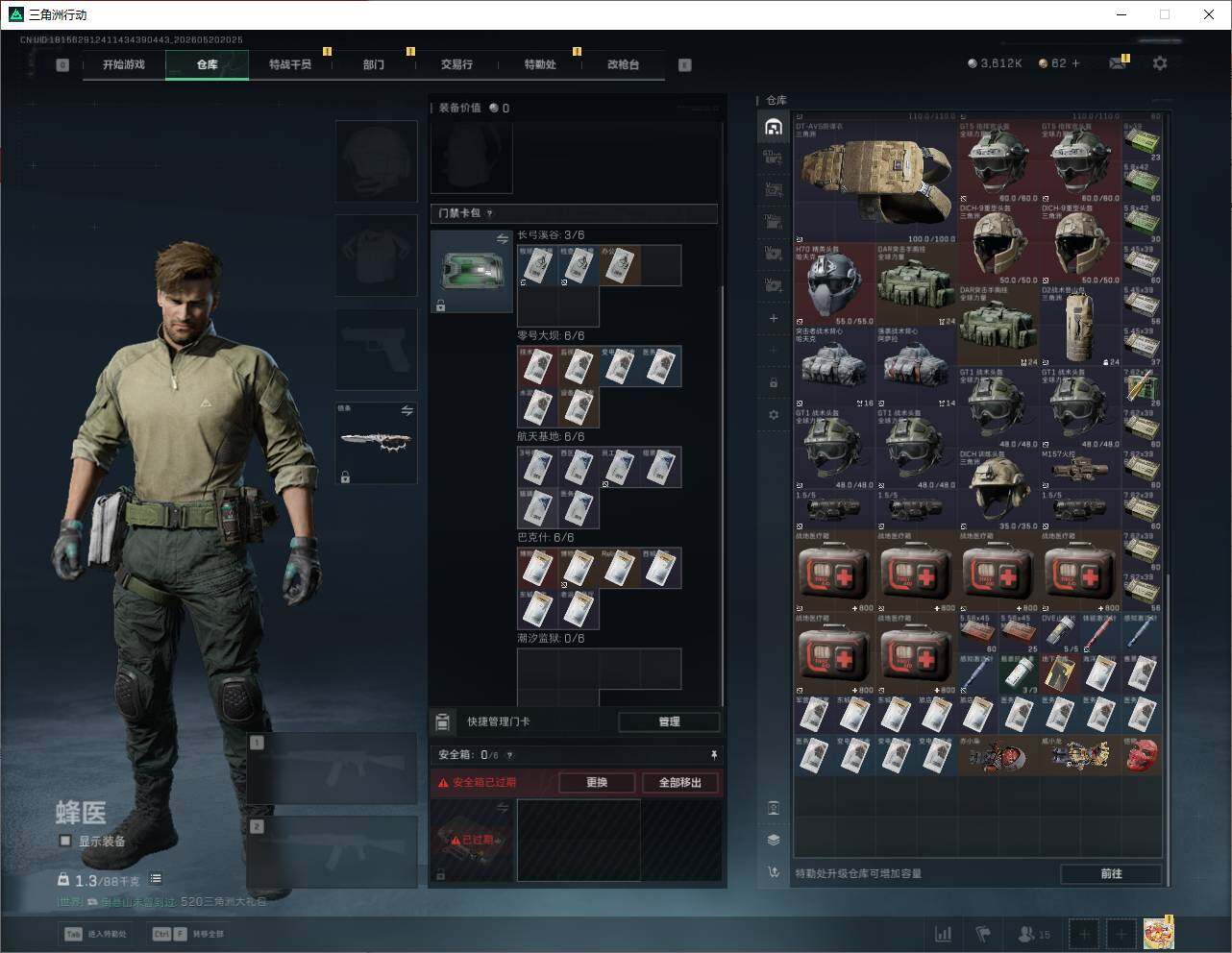Screen dimensions: 1232x953
Task: Click the 装备价值 label
Action: pyautogui.click(x=459, y=108)
